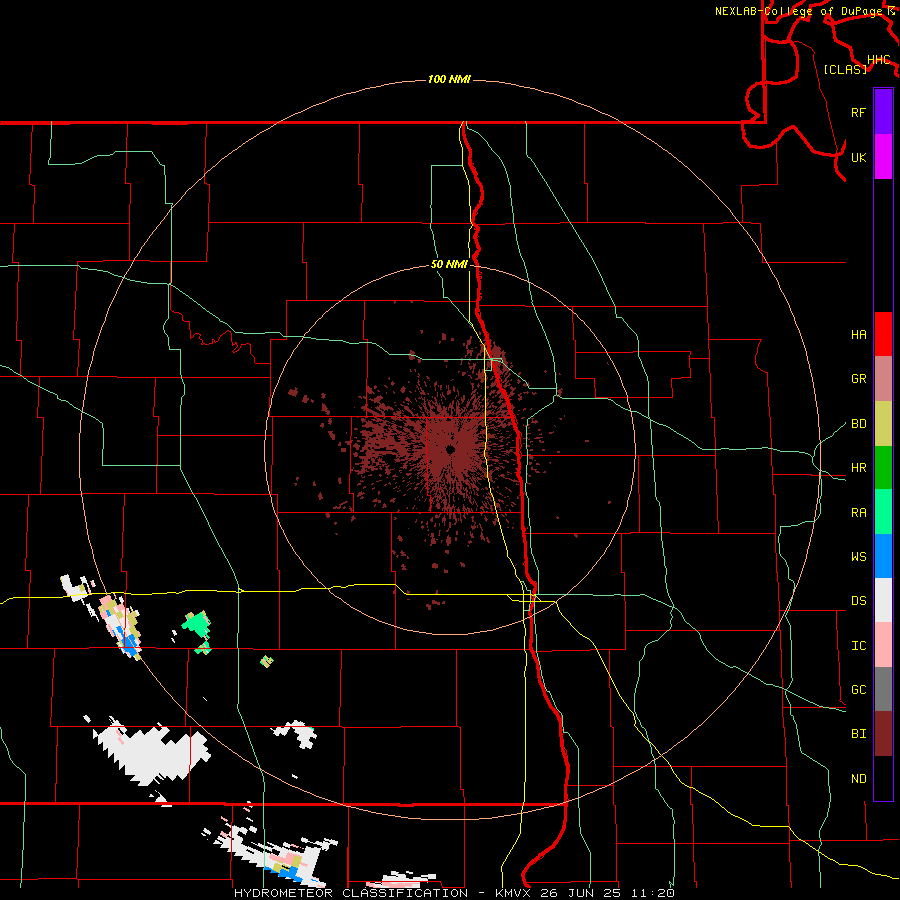Image resolution: width=900 pixels, height=900 pixels.
Task: Click the RA legend label
Action: tap(858, 513)
